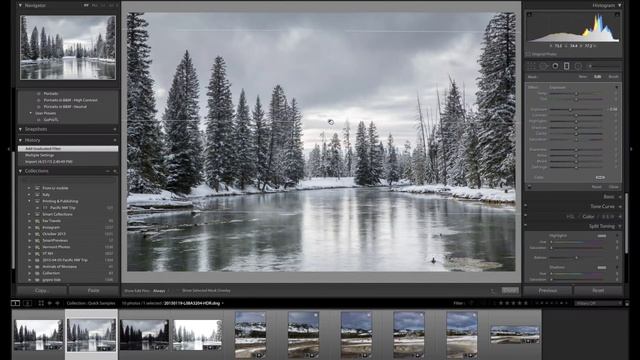Add a snapshot with the plus icon

[115, 129]
